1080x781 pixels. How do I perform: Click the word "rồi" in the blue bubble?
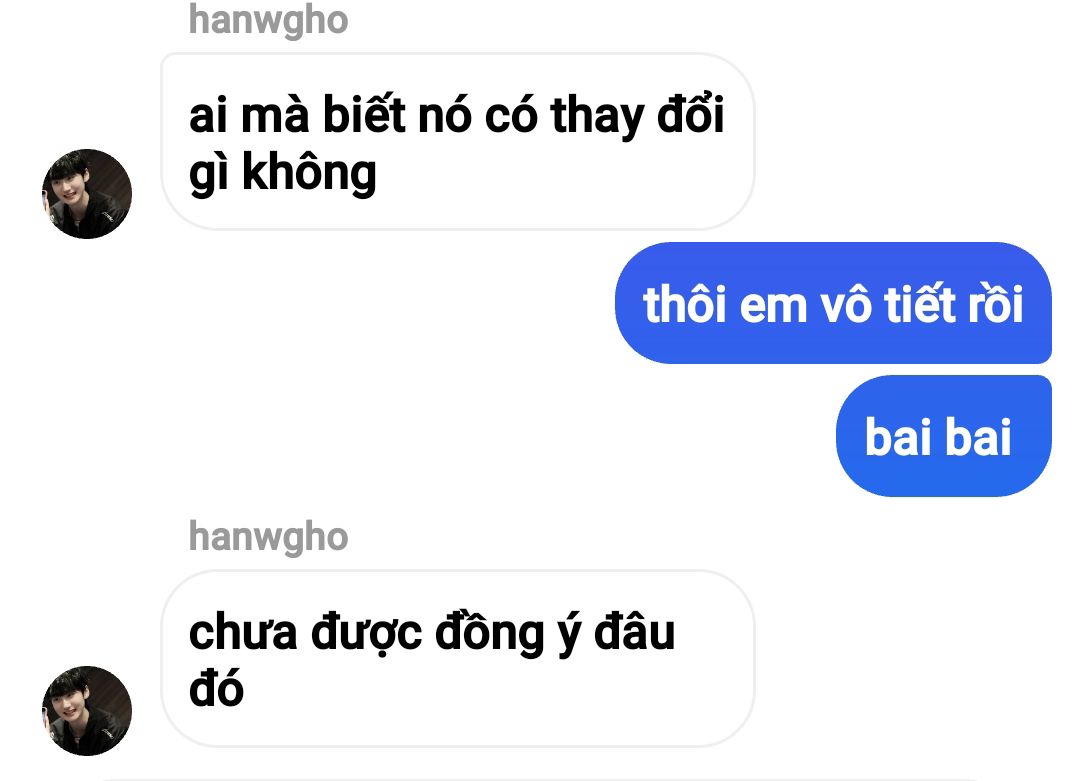click(x=996, y=304)
